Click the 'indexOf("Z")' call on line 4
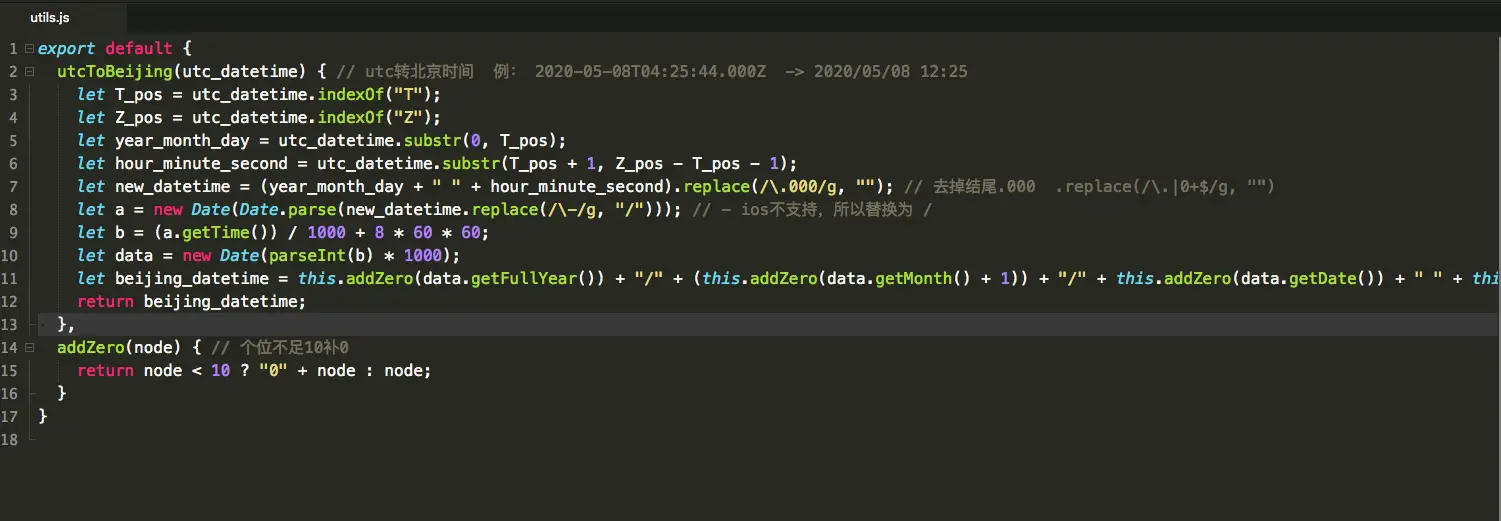Image resolution: width=1501 pixels, height=521 pixels. pyautogui.click(x=375, y=117)
